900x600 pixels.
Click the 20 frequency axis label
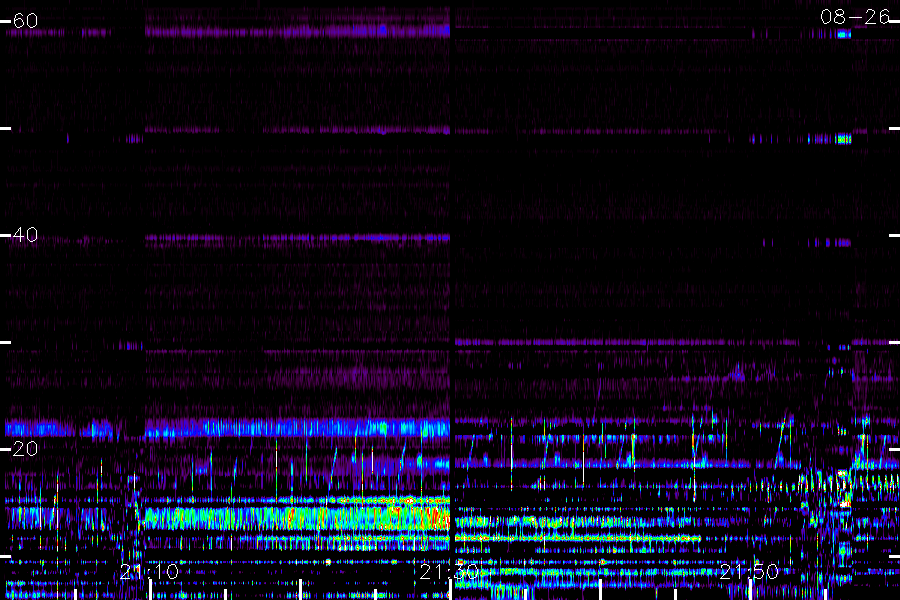tap(25, 449)
